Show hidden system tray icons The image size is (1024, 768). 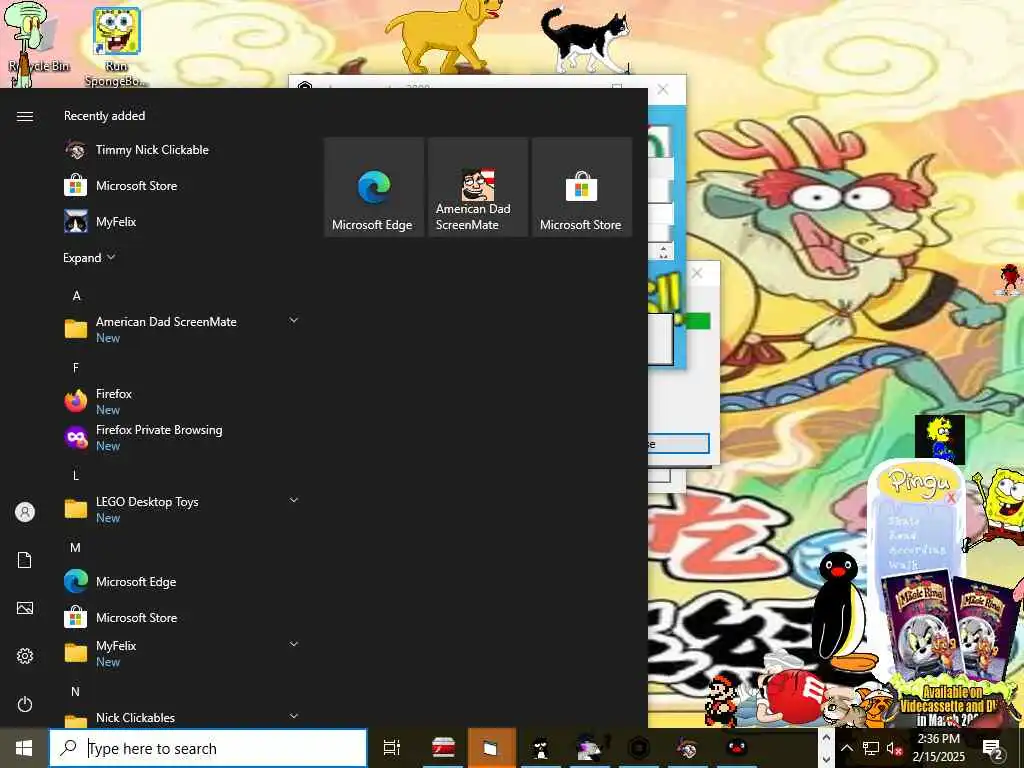click(x=846, y=748)
